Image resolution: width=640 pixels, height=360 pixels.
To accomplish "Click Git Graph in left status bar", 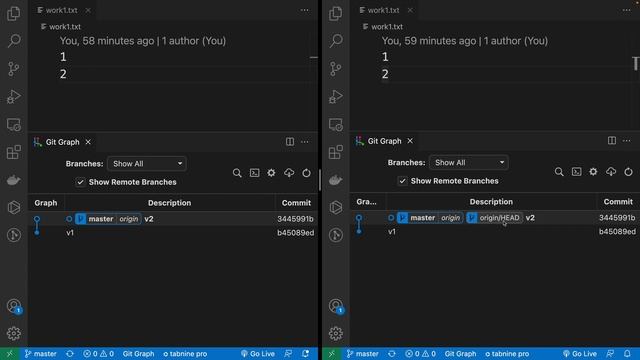I will point(138,354).
